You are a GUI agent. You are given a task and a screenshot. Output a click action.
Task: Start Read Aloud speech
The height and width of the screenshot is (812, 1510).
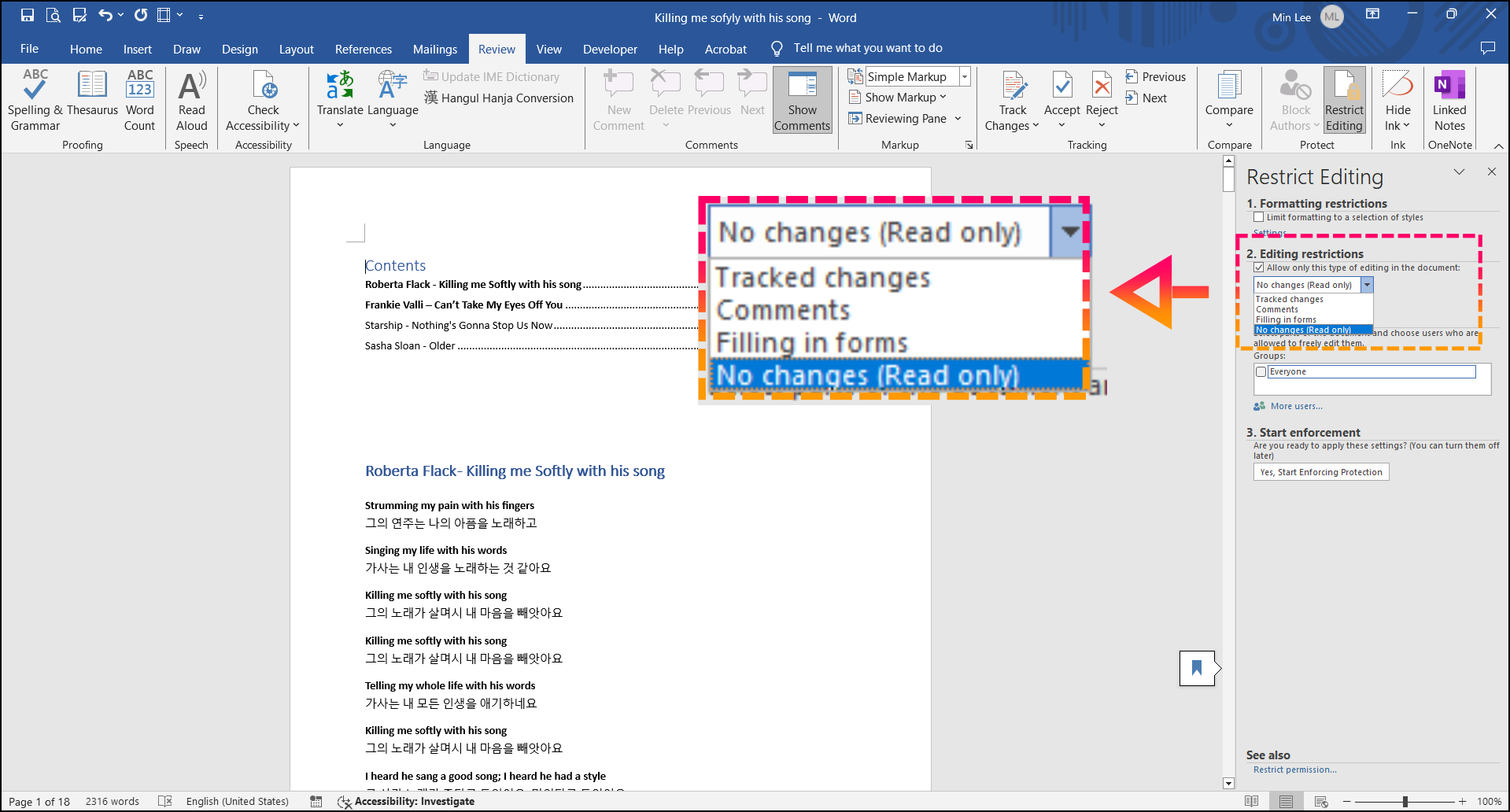tap(192, 100)
